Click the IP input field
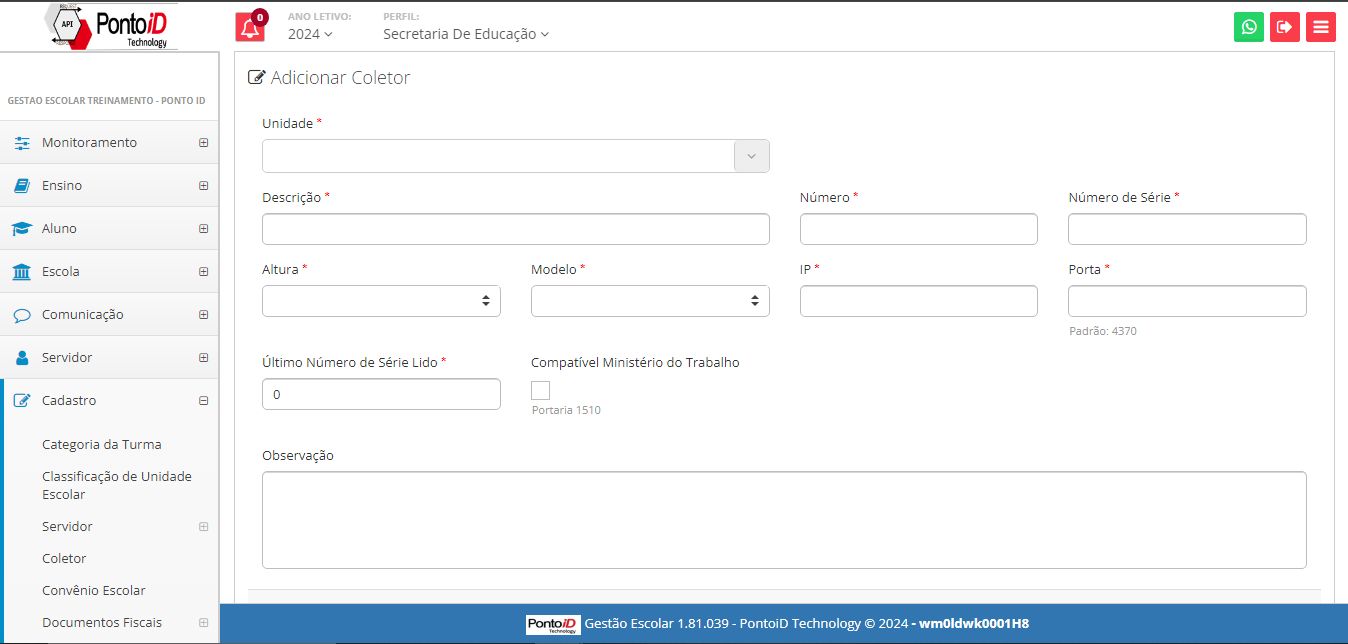Viewport: 1348px width, 644px height. (x=919, y=301)
